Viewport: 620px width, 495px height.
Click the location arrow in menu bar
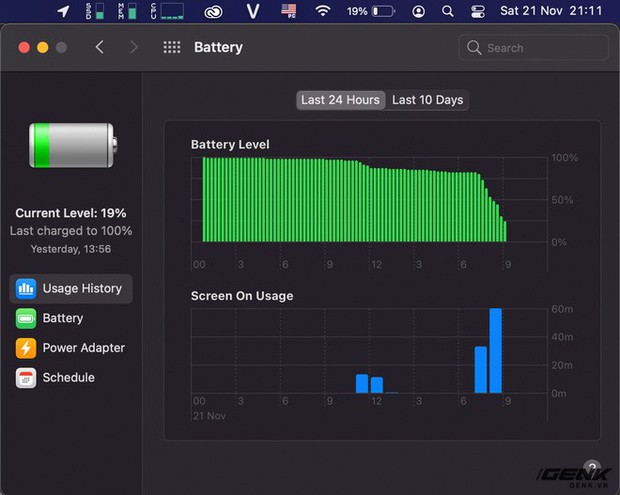click(64, 11)
